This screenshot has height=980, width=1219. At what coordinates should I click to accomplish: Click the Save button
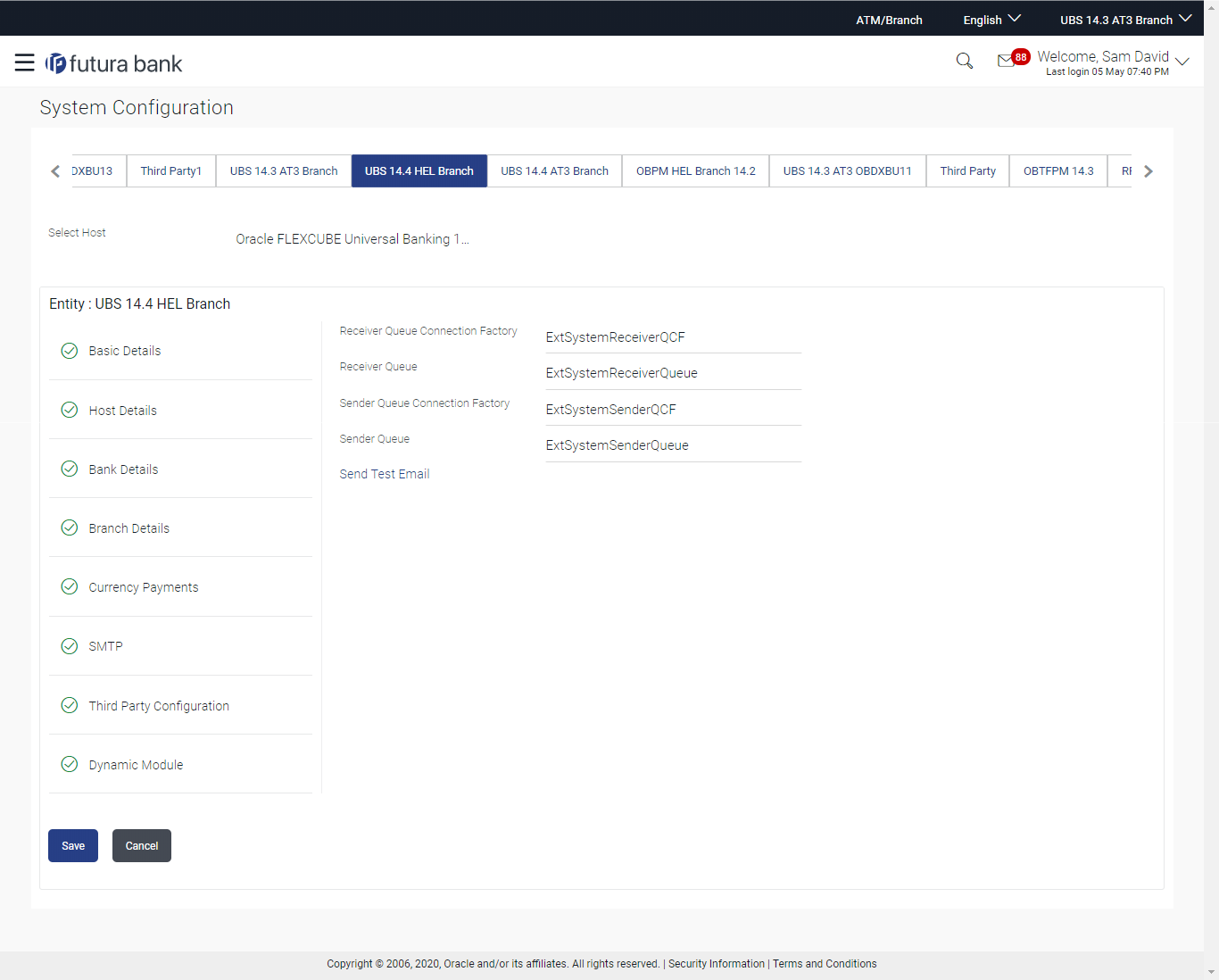[x=73, y=845]
